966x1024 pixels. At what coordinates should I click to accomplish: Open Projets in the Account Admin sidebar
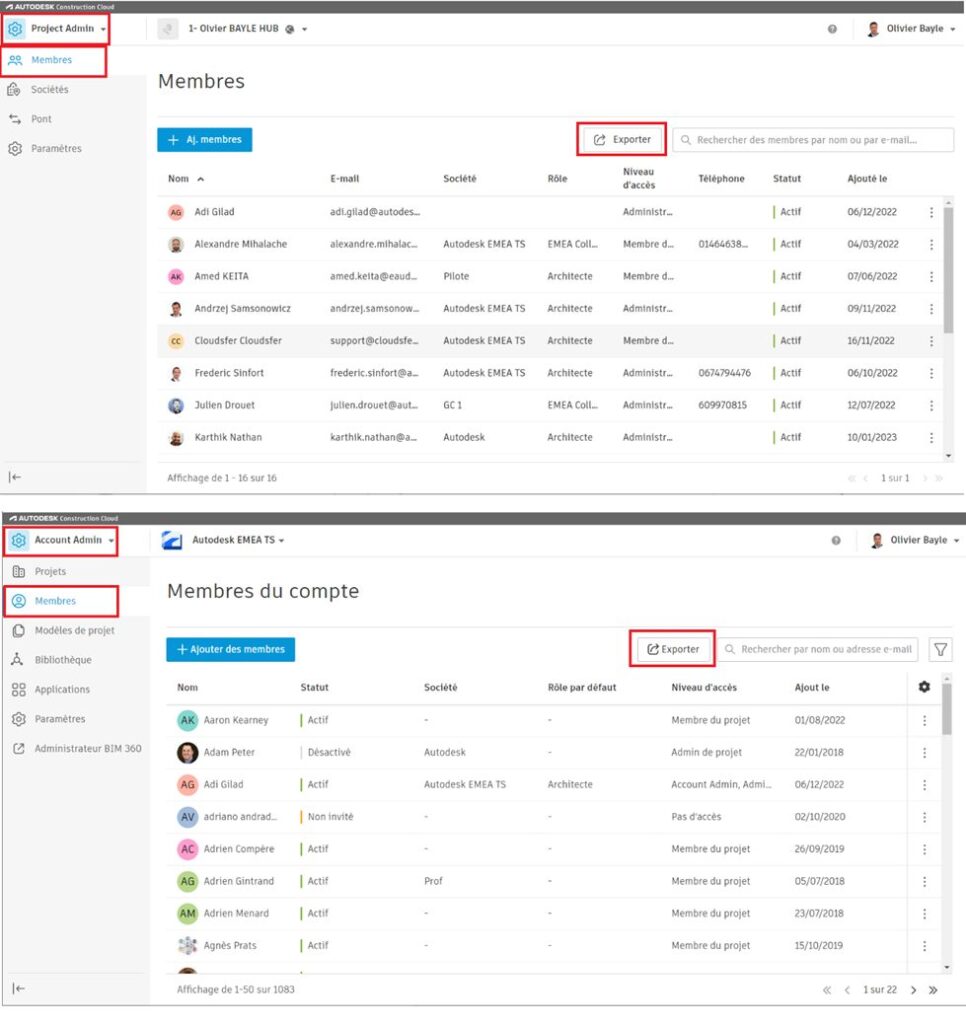tap(50, 572)
